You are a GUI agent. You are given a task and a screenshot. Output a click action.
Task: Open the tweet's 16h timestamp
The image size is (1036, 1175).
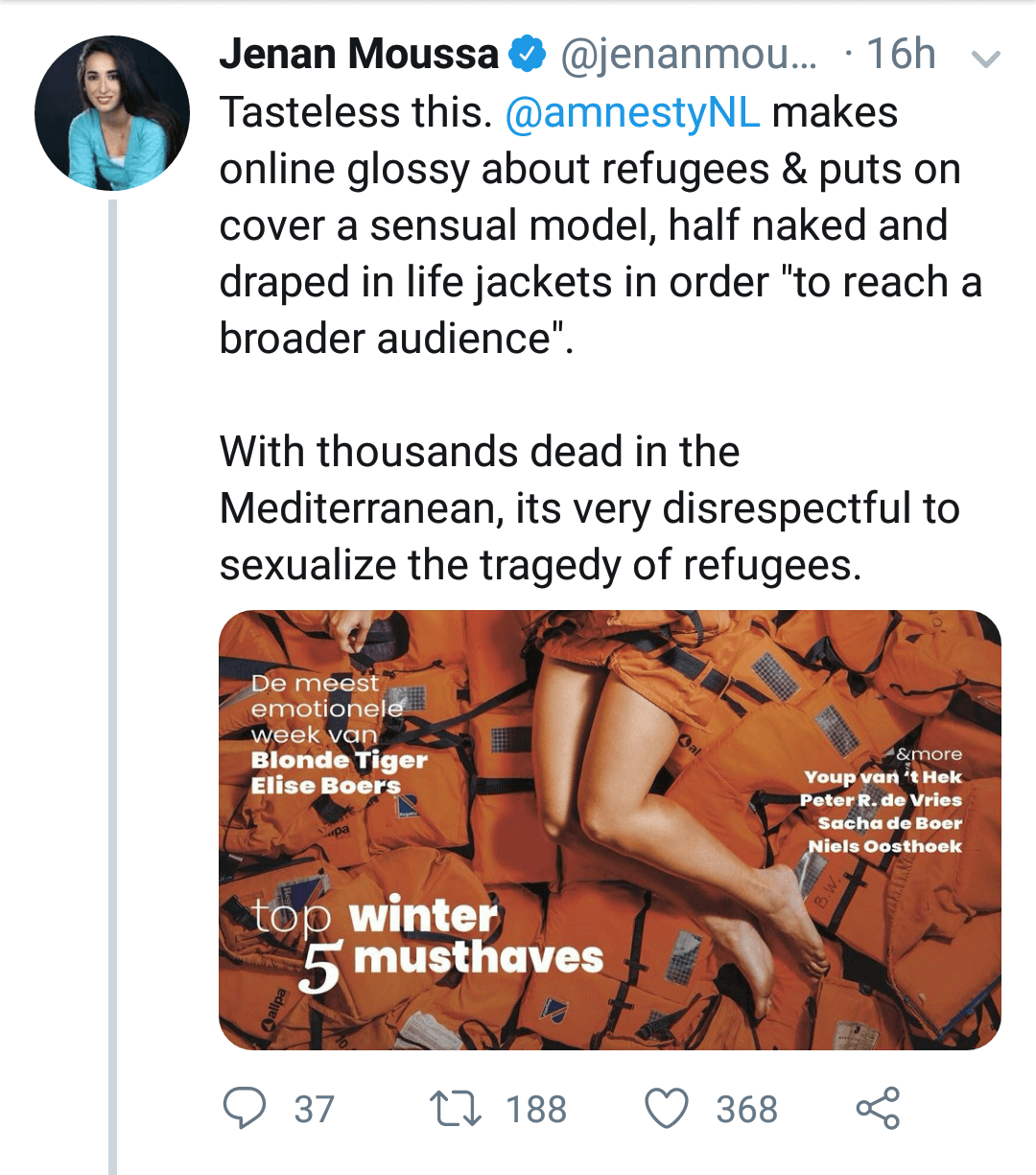[901, 55]
